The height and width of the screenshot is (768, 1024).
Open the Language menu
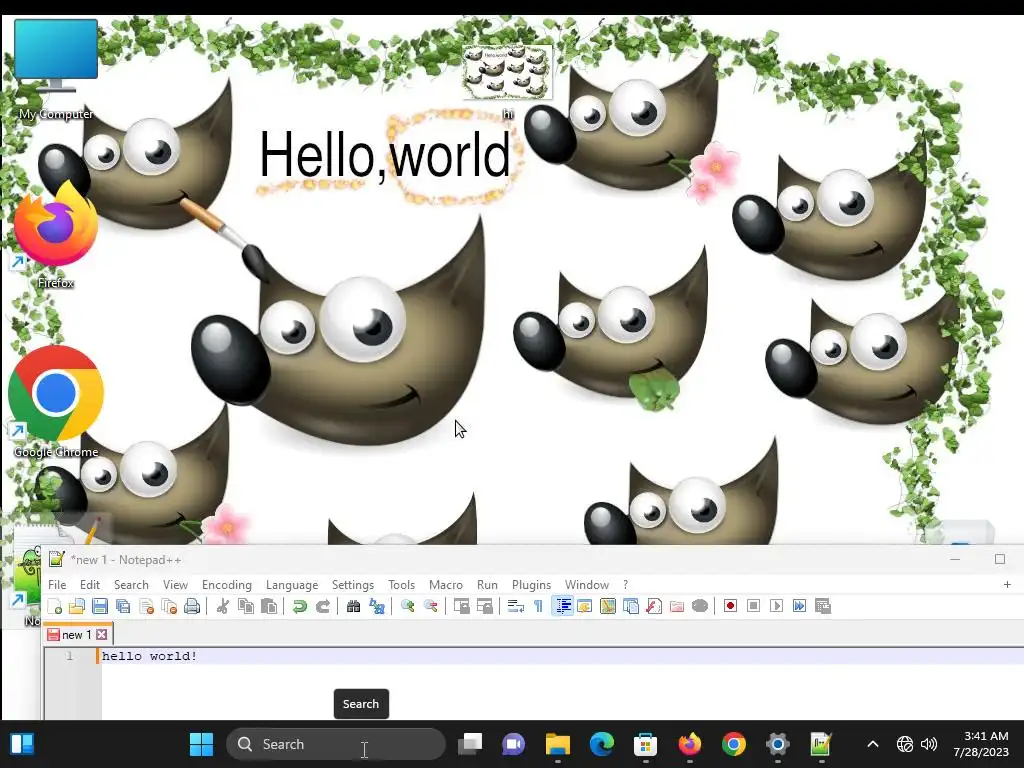point(292,584)
